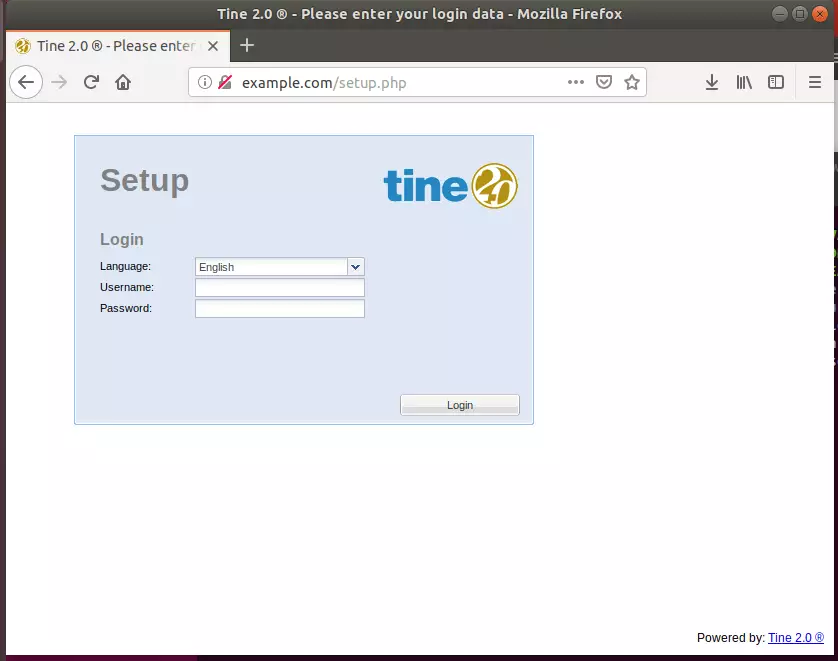Close the Tine 2.0 tab
The image size is (838, 661).
tap(213, 46)
